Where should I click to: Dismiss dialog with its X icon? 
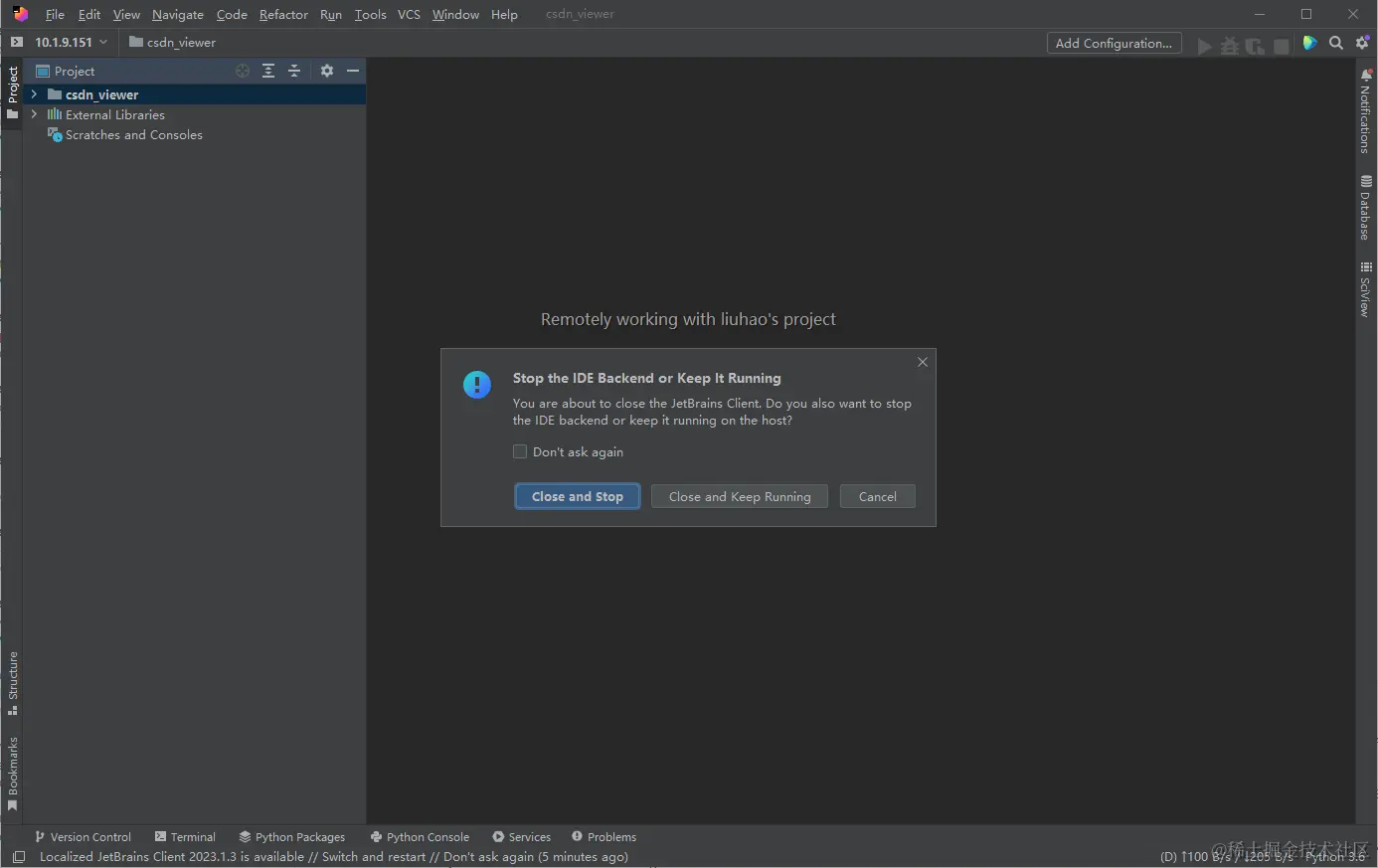point(923,362)
